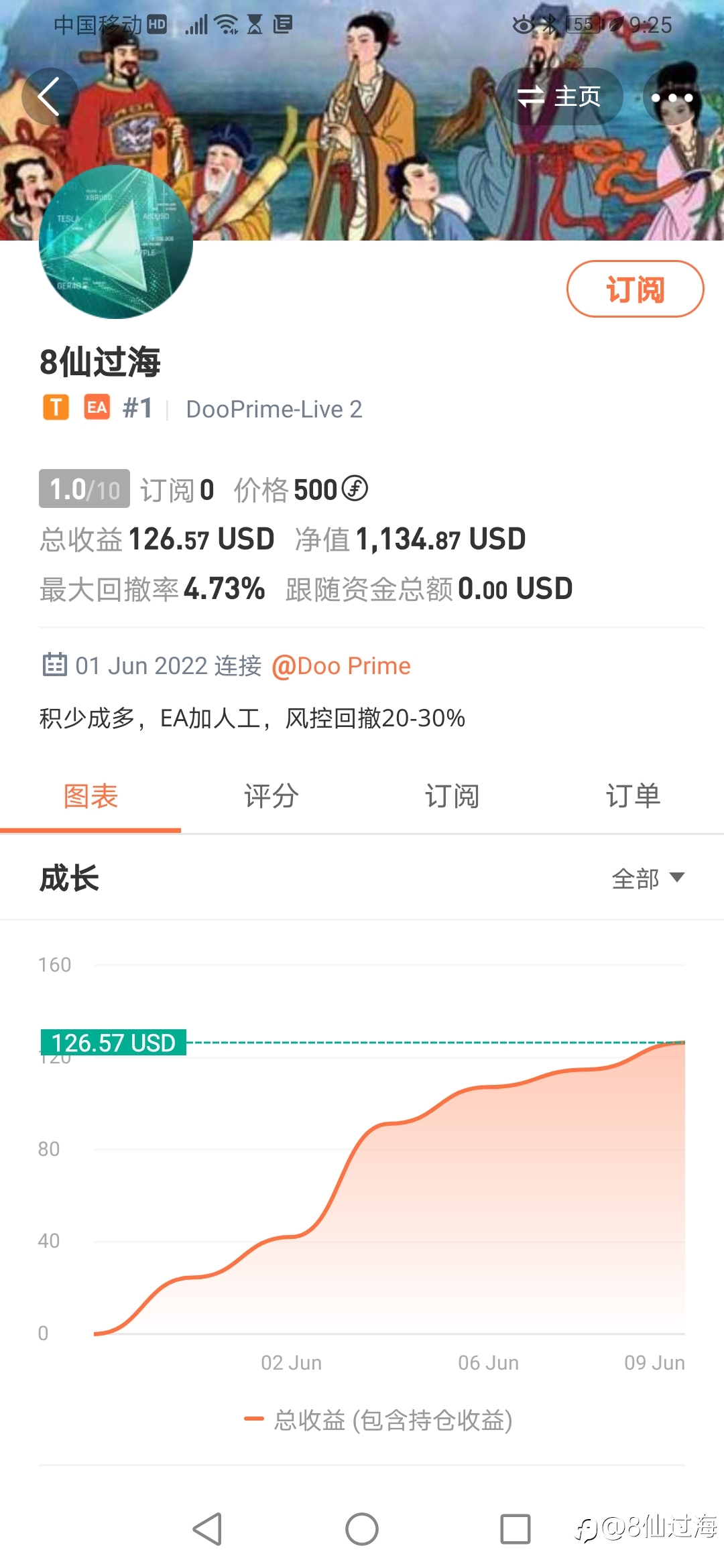Open the @Doo Prime broker link
This screenshot has height=1568, width=724.
click(341, 666)
